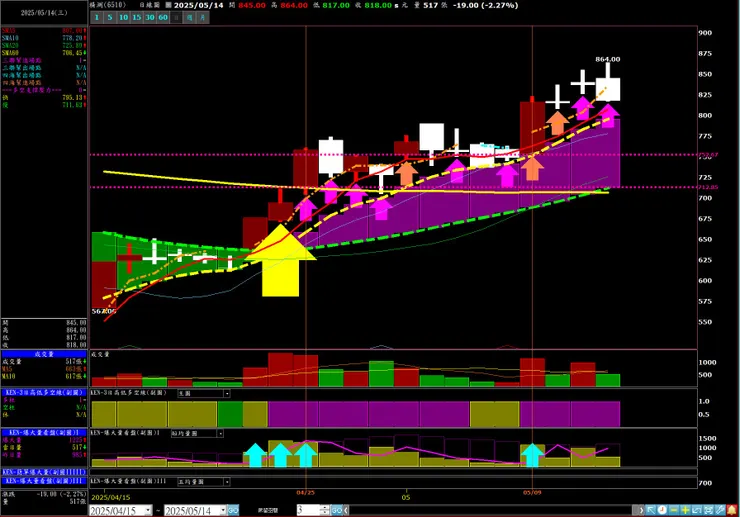Click the fit-screen icon in bottom toolbar
The image size is (740, 517).
[708, 510]
